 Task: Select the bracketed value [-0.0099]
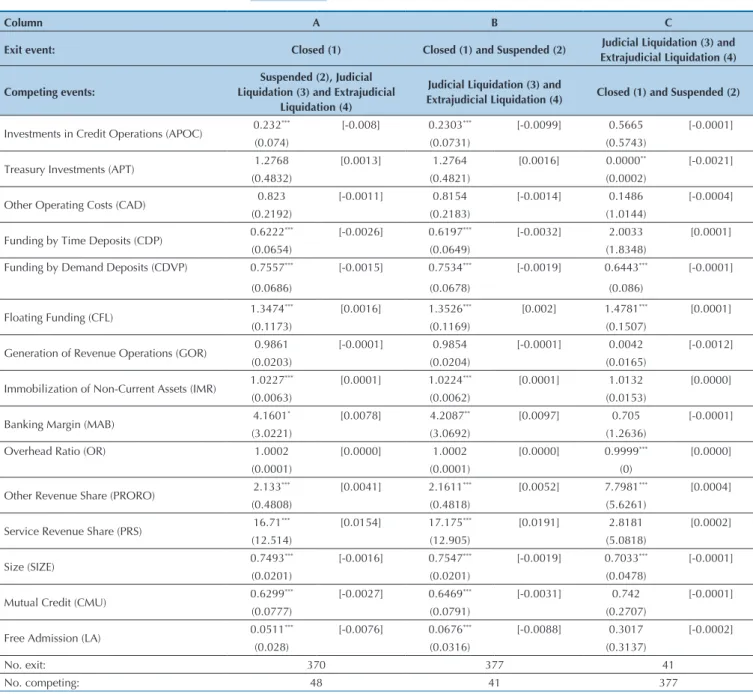pyautogui.click(x=539, y=125)
